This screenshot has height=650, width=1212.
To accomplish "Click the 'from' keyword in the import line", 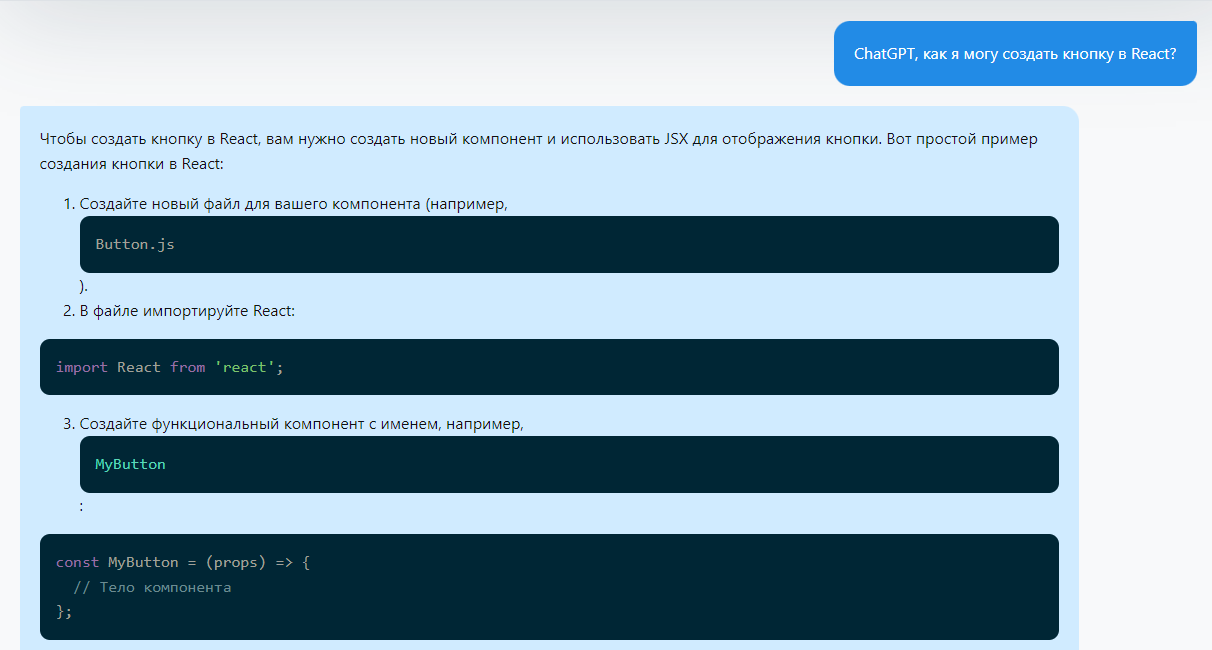I will [187, 367].
